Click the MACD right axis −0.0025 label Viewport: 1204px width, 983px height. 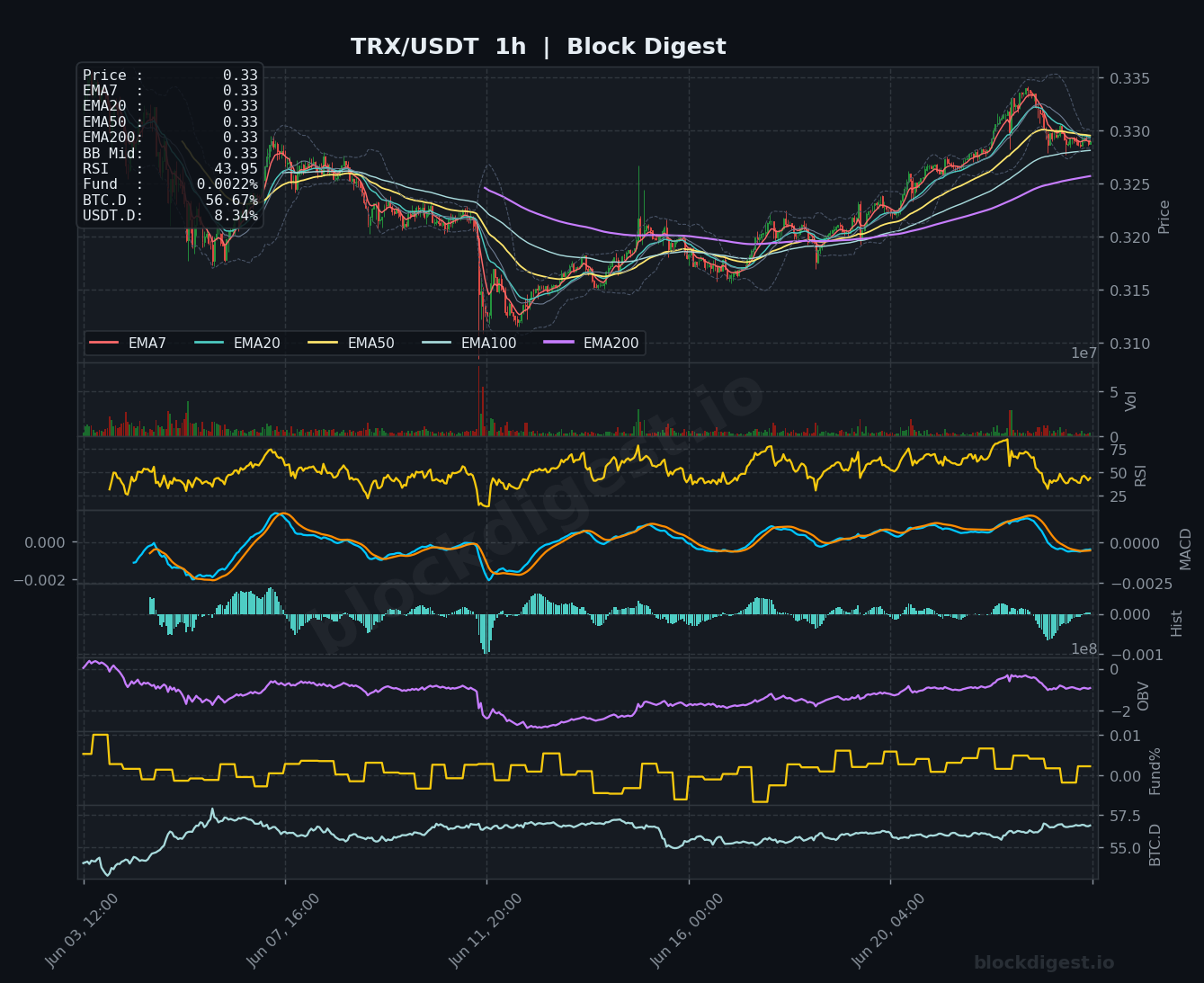point(1141,585)
